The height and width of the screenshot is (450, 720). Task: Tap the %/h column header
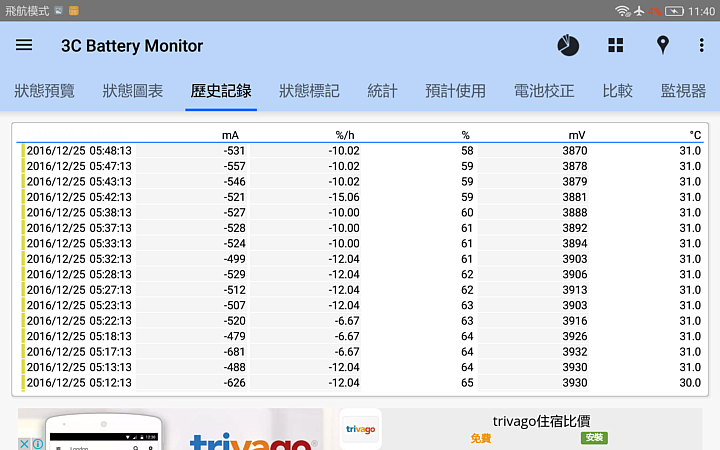(x=345, y=135)
